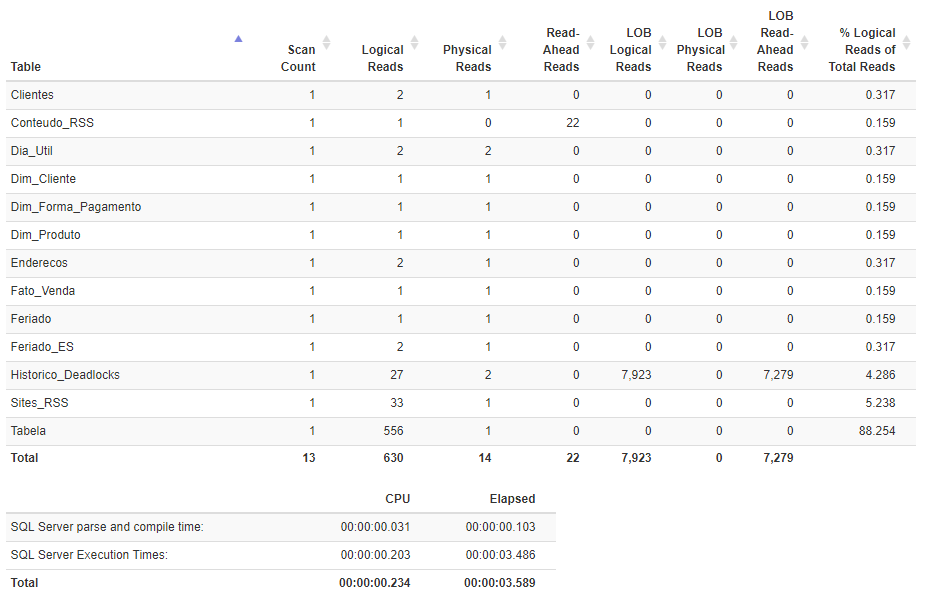Click the Elapsed column header
This screenshot has width=928, height=596.
(512, 499)
